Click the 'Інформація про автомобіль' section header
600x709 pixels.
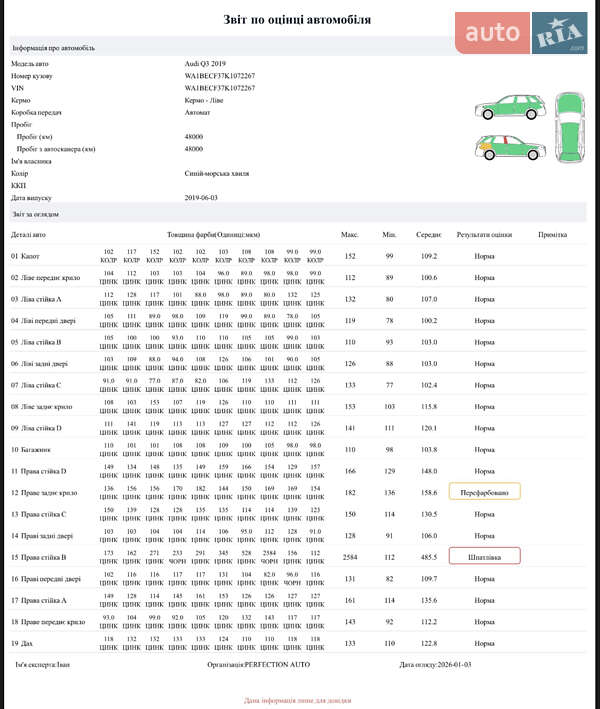click(x=53, y=47)
